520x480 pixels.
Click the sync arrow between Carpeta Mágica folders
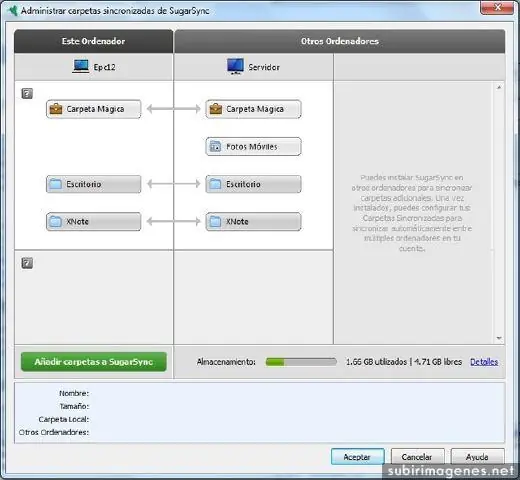coord(173,109)
